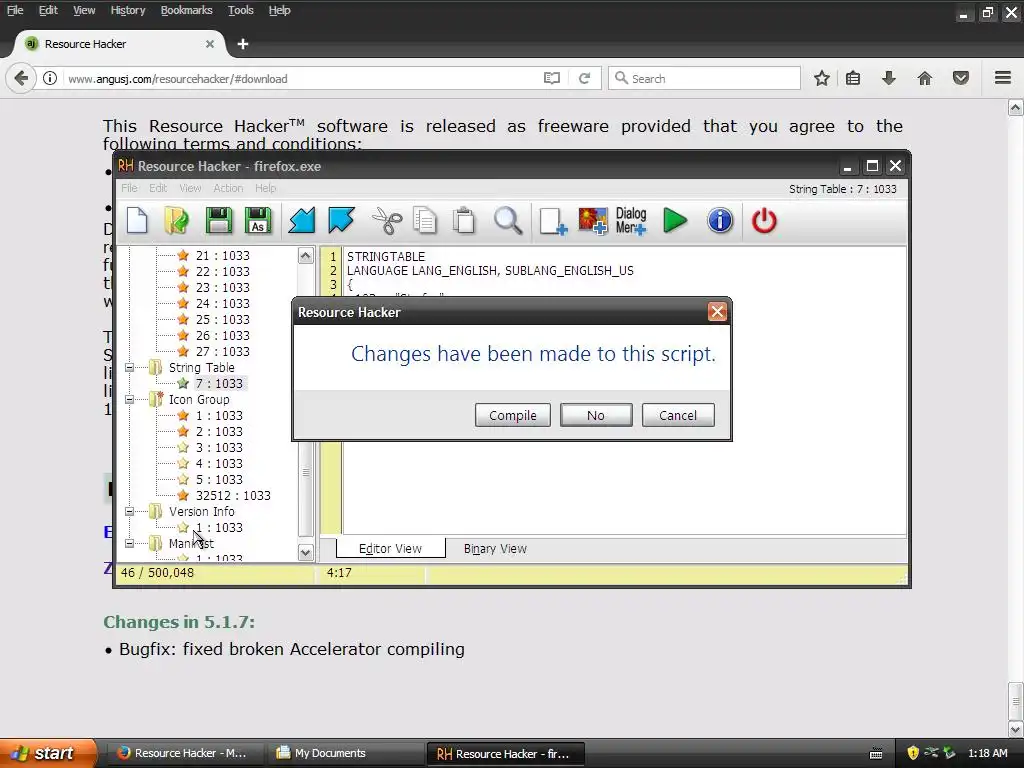1024x768 pixels.
Task: Select Version Info item 1 : 1033
Action: click(219, 528)
